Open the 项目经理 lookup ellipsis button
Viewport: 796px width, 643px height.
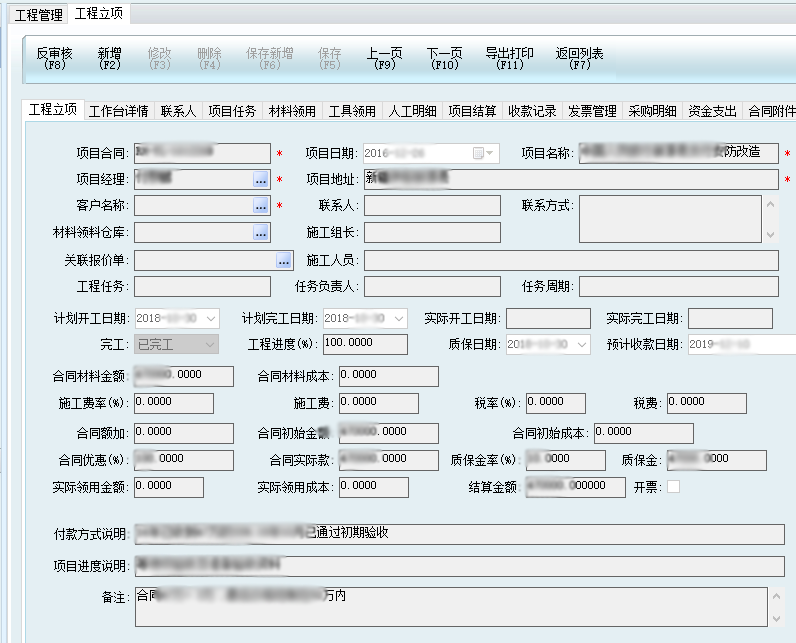[261, 180]
